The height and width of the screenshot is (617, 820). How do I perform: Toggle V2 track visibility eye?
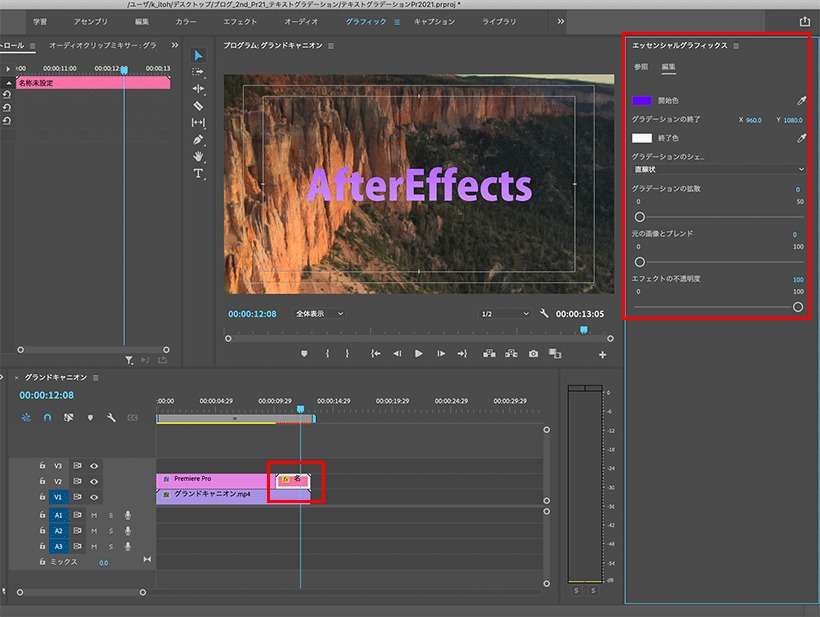coord(94,482)
